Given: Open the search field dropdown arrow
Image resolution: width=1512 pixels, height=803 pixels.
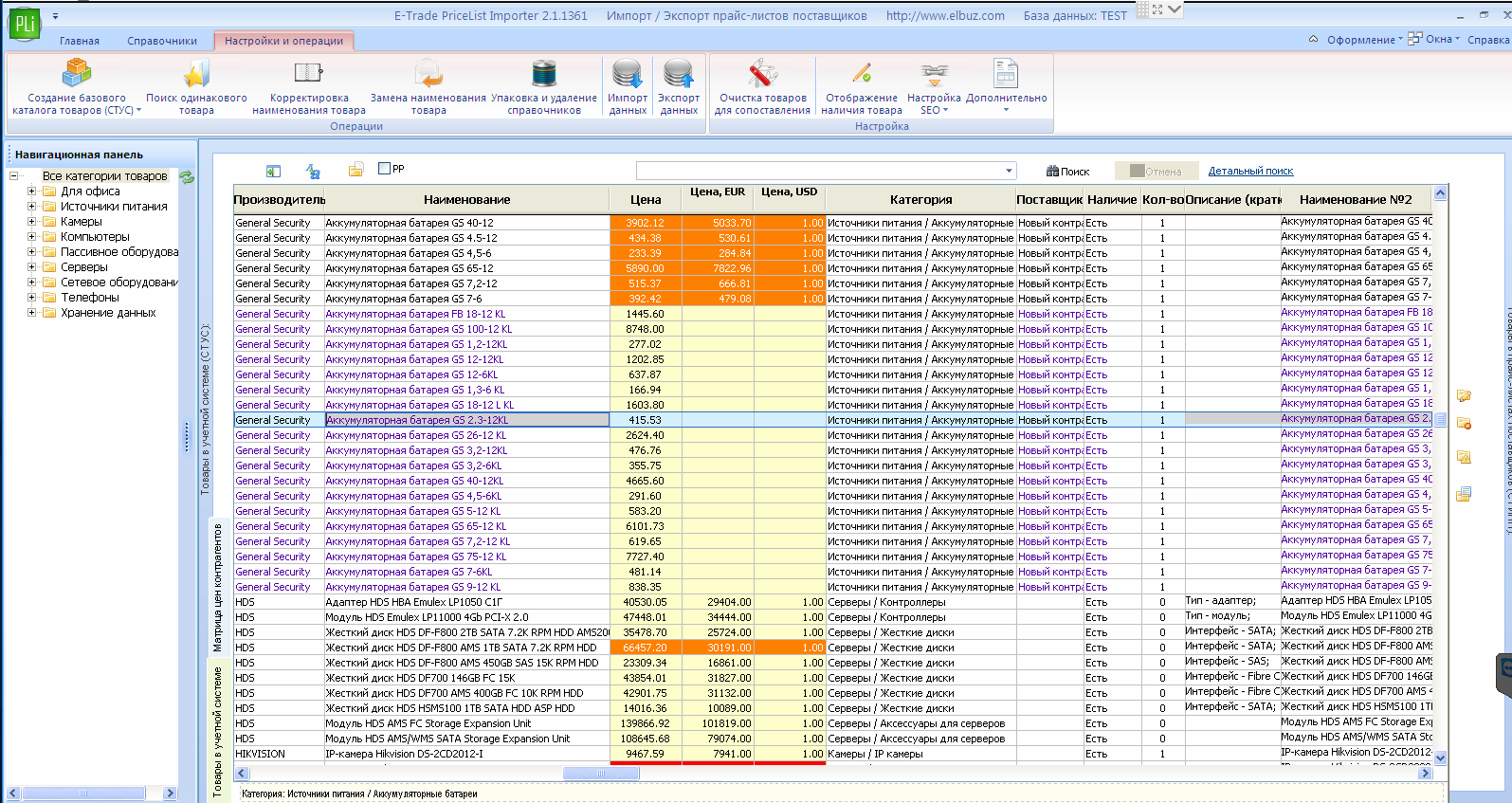Looking at the screenshot, I should coord(1009,172).
